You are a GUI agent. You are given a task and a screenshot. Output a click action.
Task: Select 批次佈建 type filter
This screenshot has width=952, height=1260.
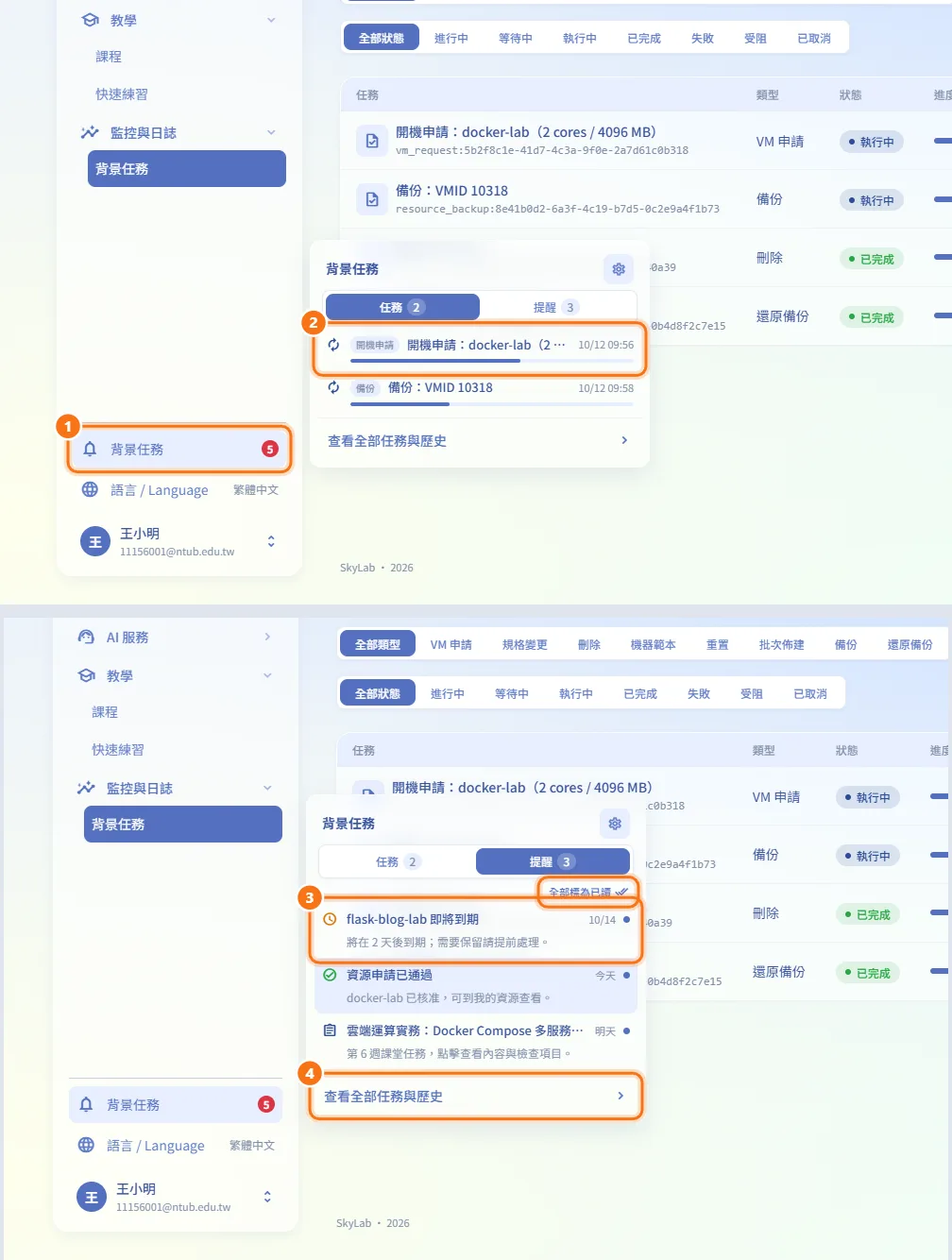coord(782,644)
